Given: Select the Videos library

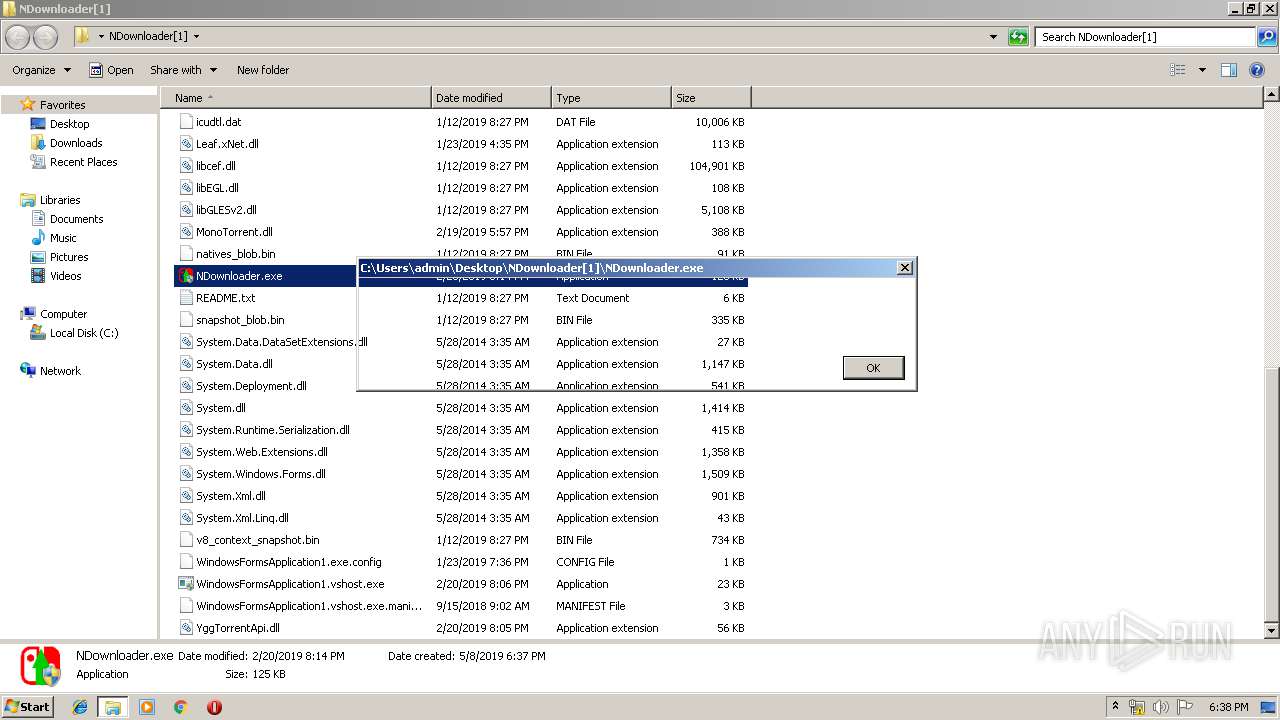Looking at the screenshot, I should tap(65, 276).
